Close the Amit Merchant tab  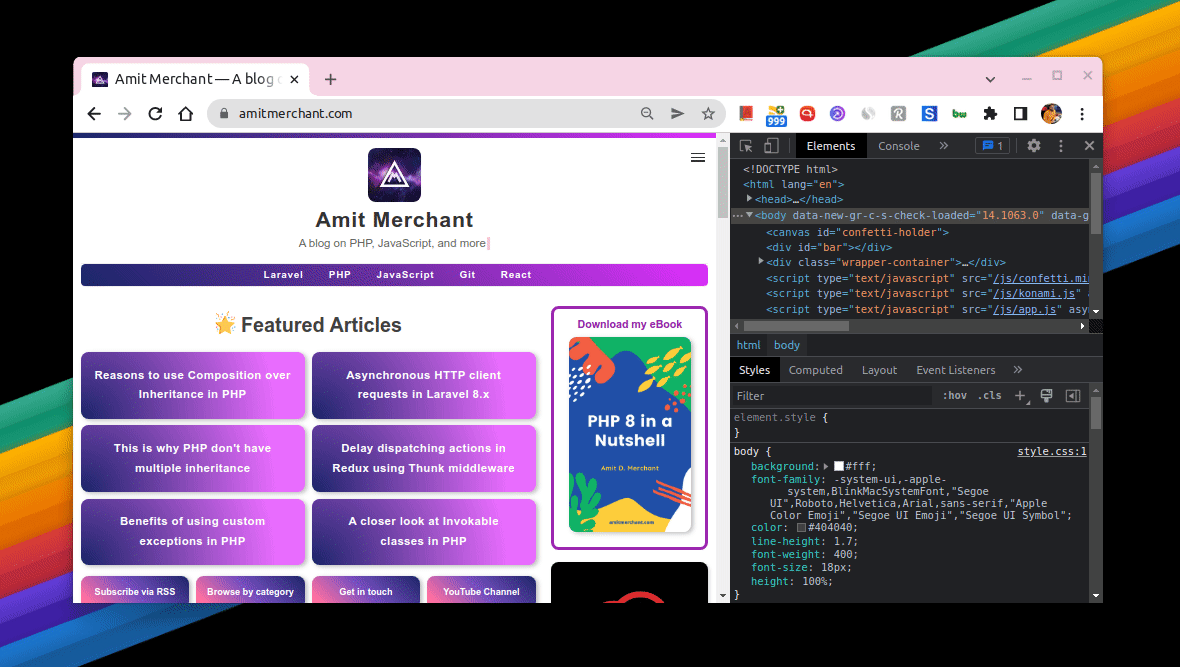(294, 79)
